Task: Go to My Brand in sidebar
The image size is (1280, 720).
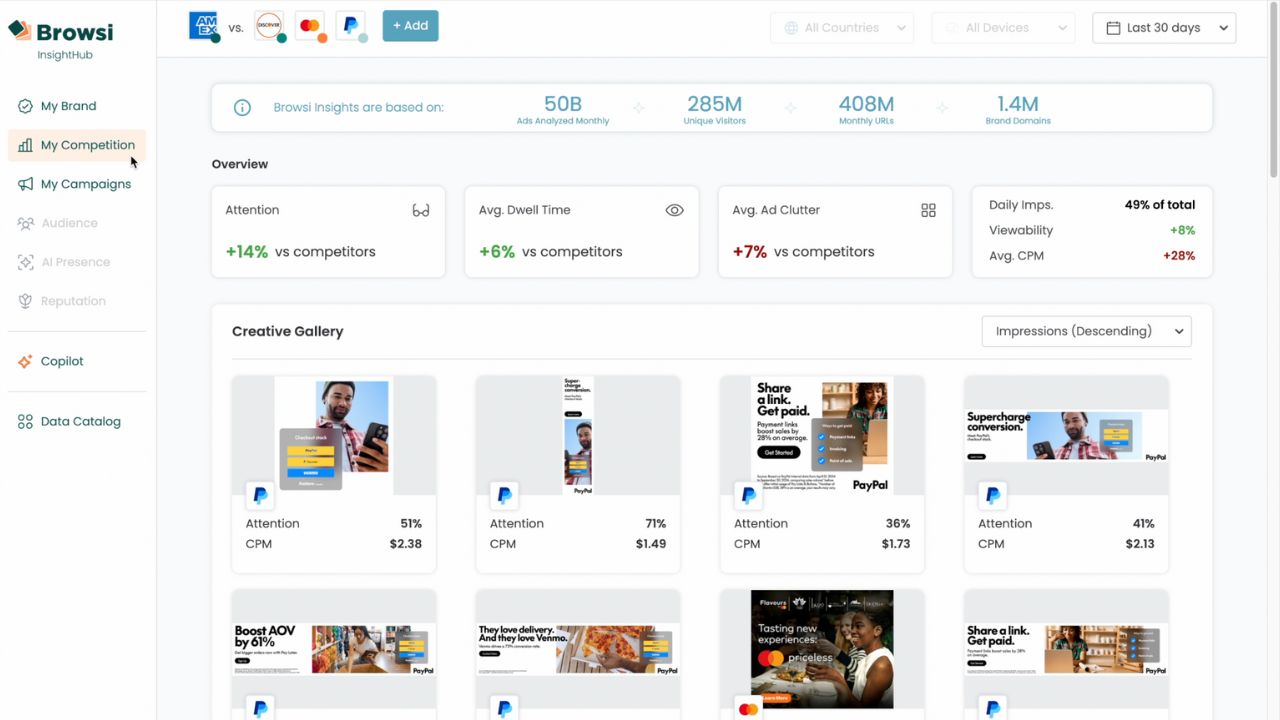Action: coord(77,106)
